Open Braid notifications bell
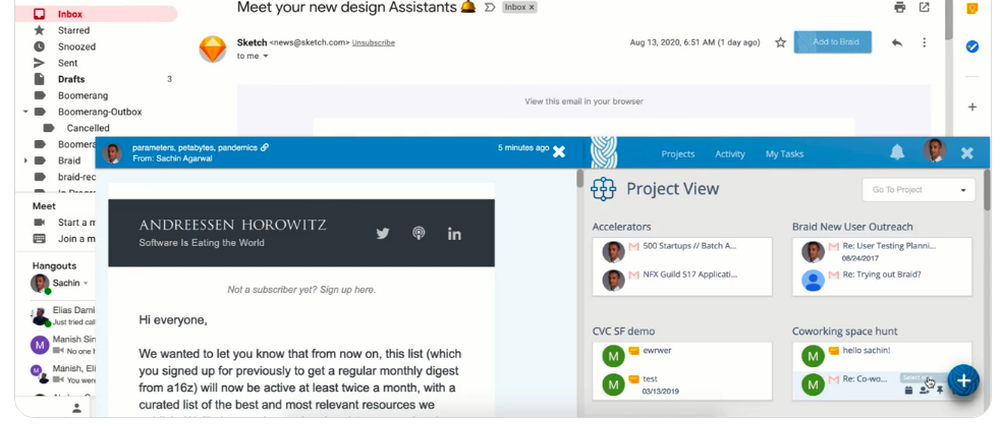 click(897, 152)
